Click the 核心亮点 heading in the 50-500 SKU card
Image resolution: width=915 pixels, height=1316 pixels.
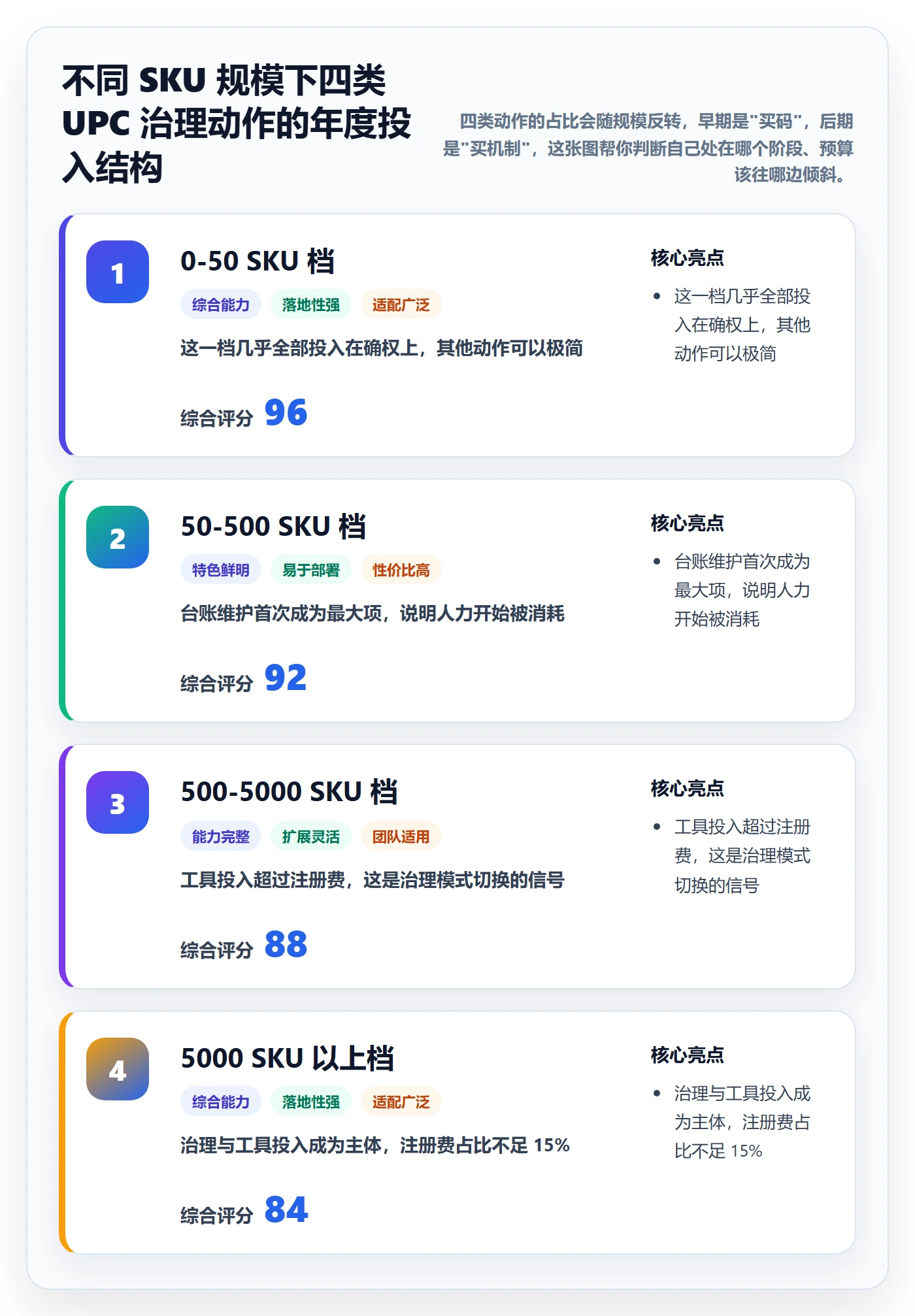[688, 523]
